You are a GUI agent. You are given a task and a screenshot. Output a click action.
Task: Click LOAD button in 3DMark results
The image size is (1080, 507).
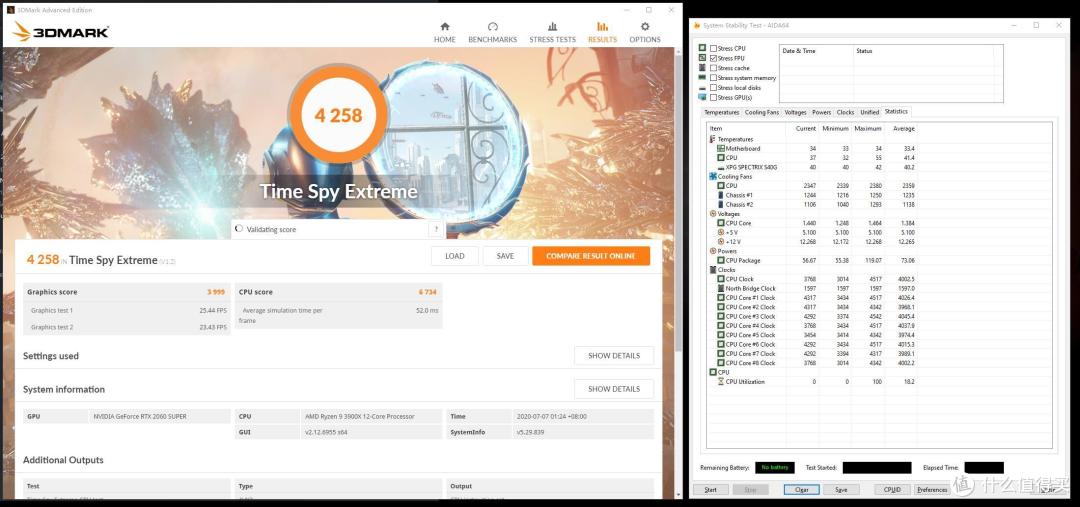coord(455,256)
